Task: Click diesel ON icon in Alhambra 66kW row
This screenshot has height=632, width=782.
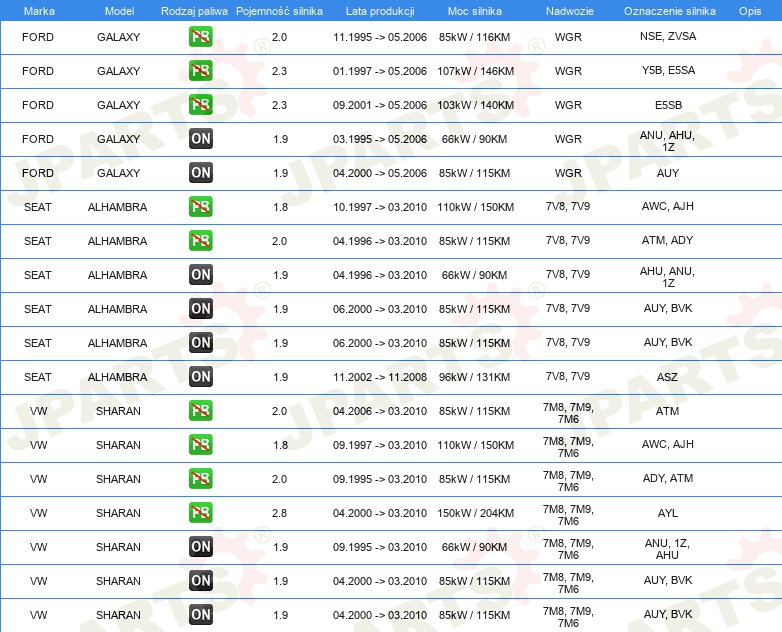Action: coord(200,274)
